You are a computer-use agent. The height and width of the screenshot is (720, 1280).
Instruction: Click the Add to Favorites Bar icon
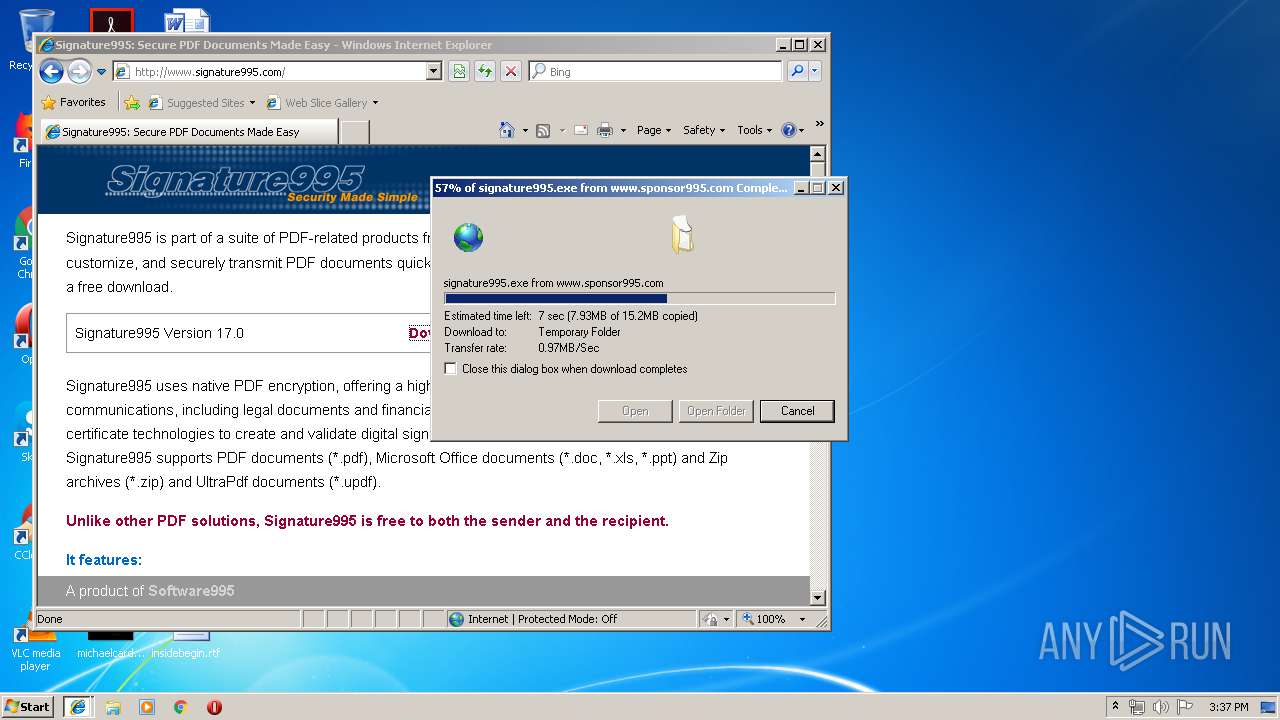tap(131, 102)
